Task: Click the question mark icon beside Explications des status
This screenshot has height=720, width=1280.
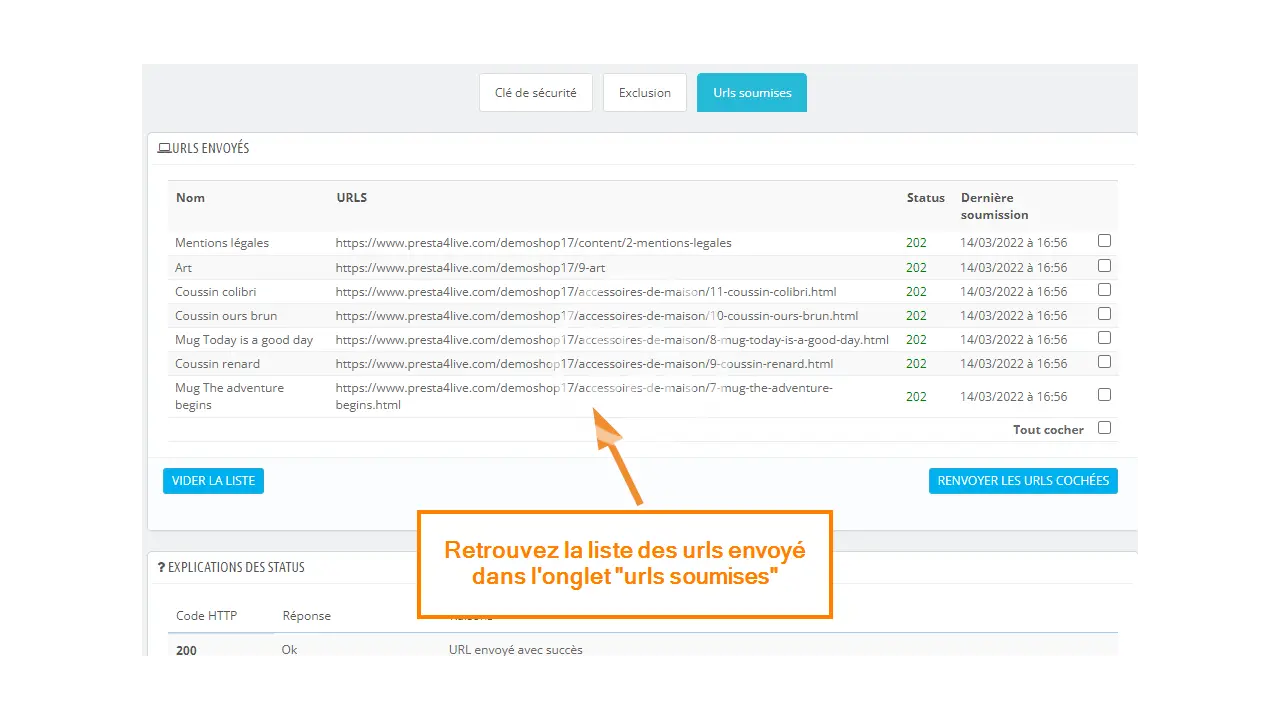Action: coord(161,567)
